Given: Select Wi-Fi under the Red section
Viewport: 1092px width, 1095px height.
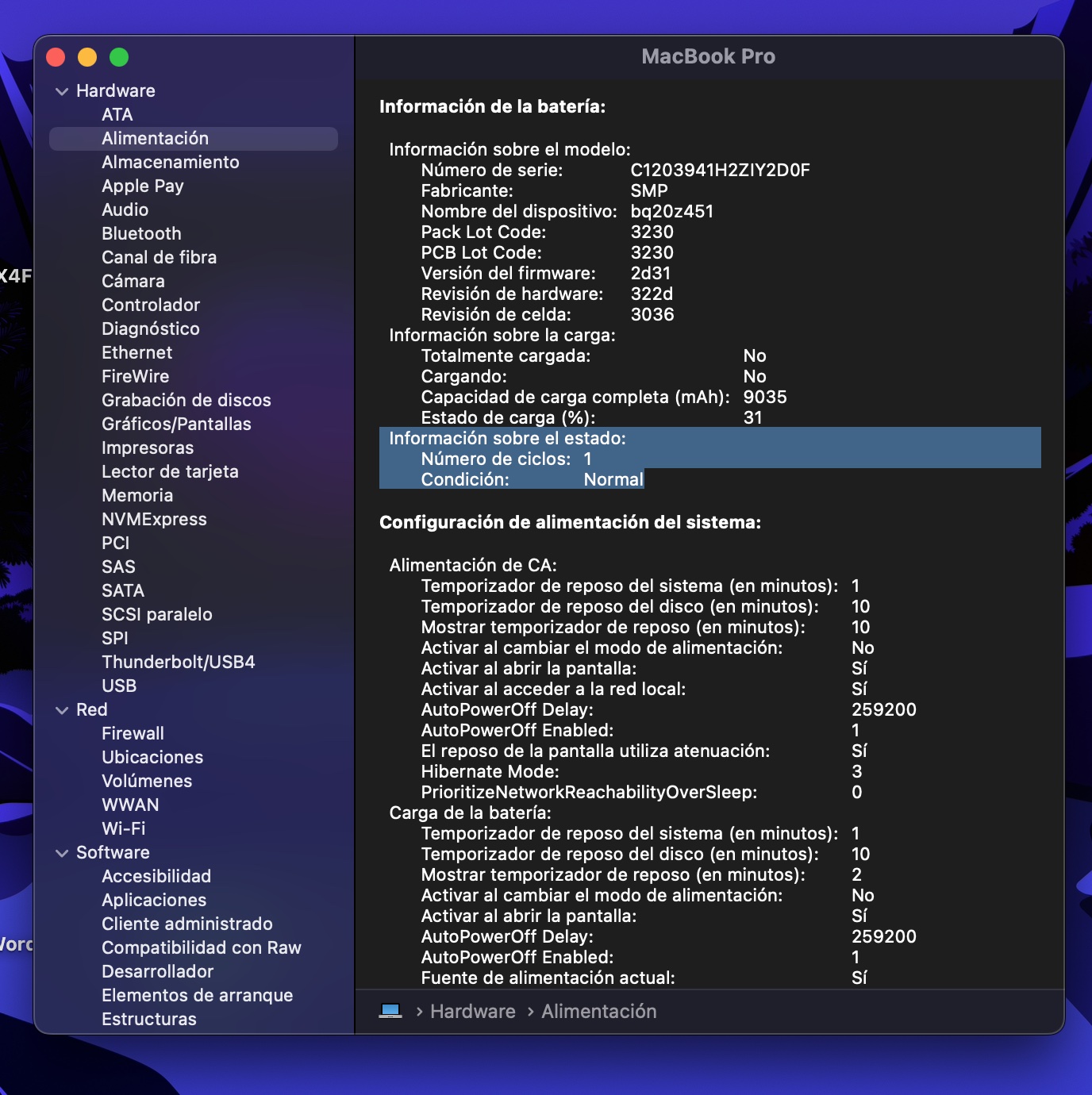Looking at the screenshot, I should click(123, 828).
